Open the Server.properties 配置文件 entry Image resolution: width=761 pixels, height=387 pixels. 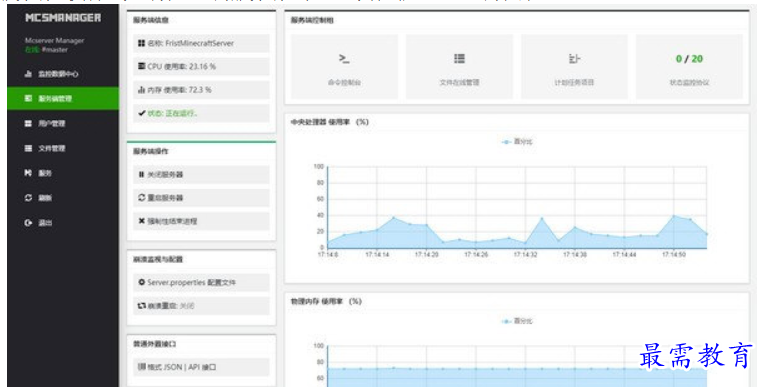(x=201, y=282)
